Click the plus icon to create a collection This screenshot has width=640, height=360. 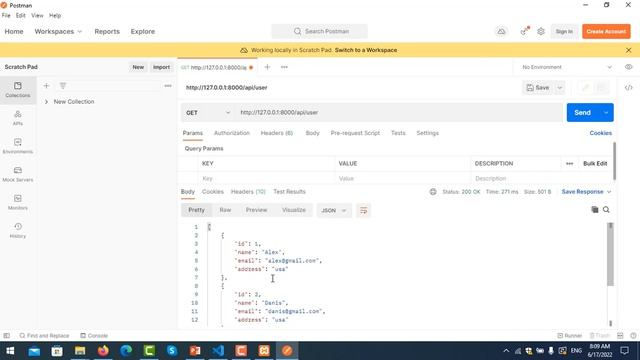(47, 86)
